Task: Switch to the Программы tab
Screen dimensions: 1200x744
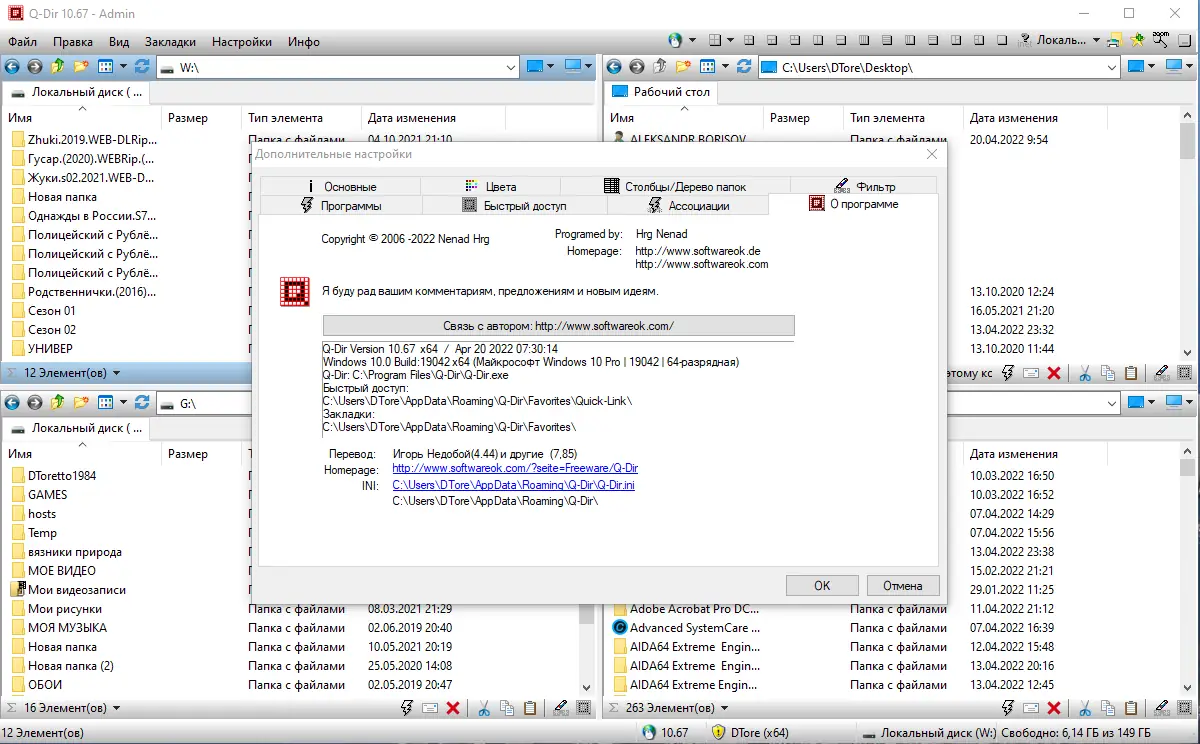Action: pos(341,205)
